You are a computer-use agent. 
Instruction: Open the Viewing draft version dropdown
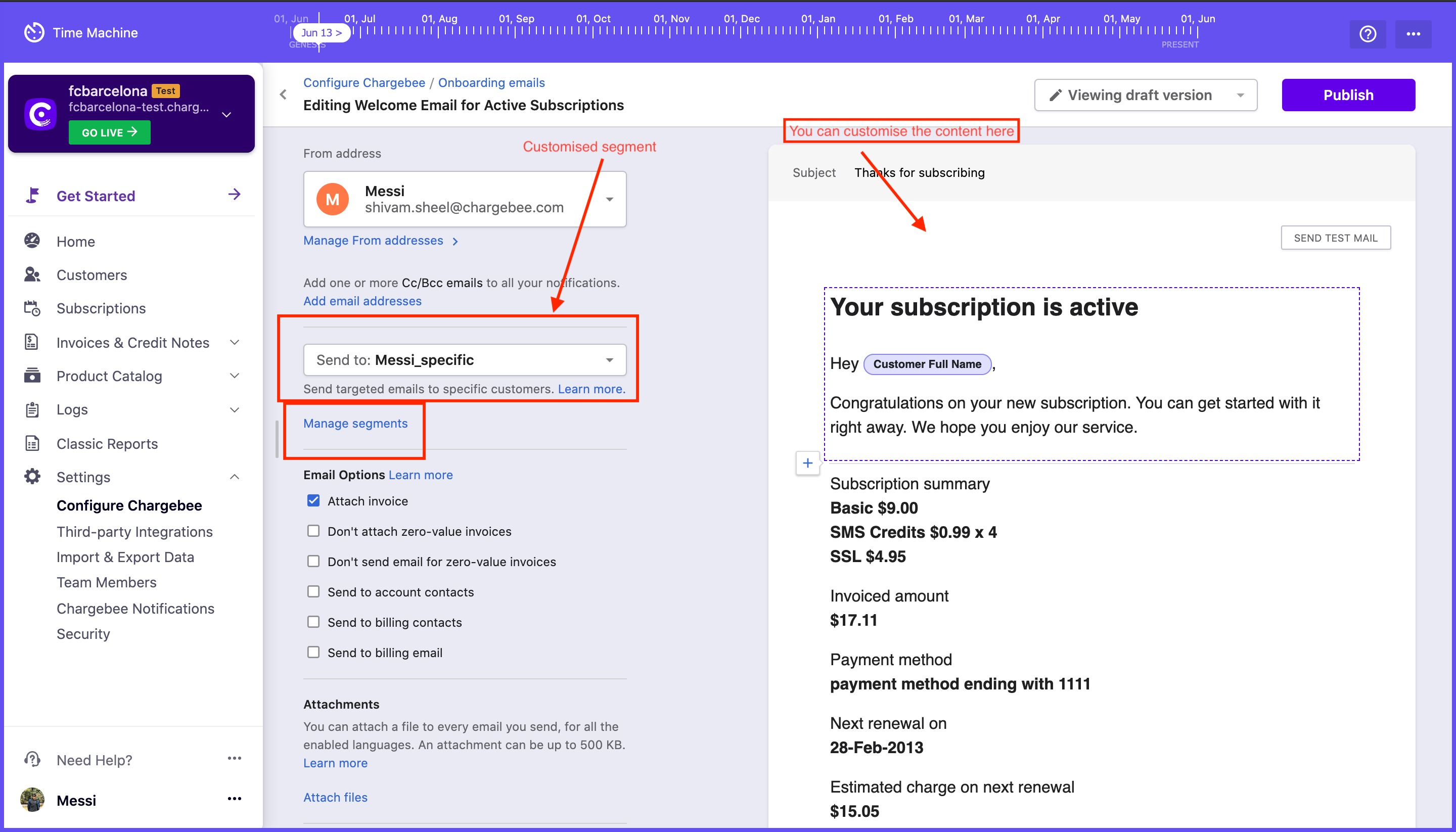click(x=1145, y=95)
